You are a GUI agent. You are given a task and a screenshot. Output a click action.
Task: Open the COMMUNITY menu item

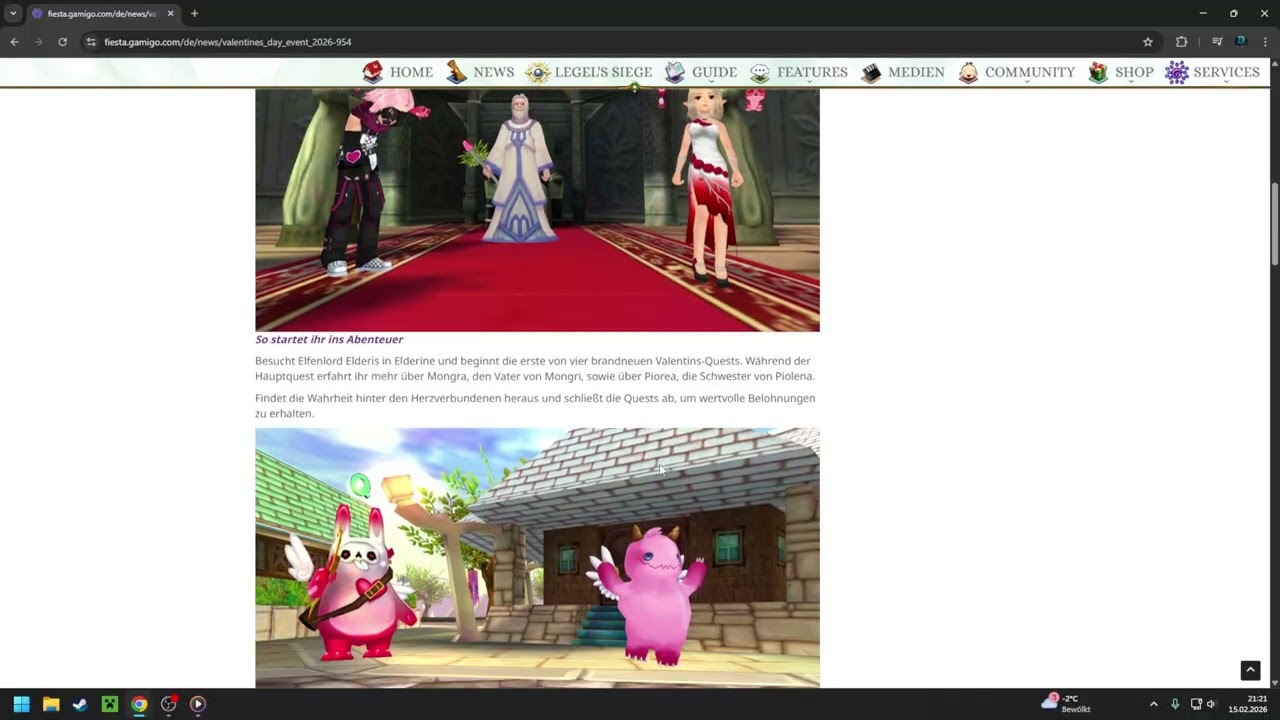click(1030, 72)
